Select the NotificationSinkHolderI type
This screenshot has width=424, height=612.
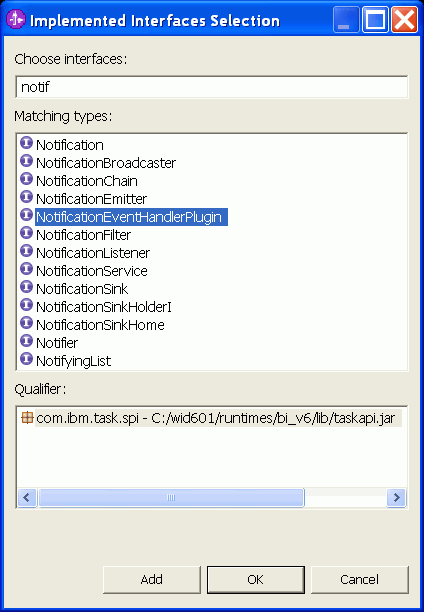104,307
